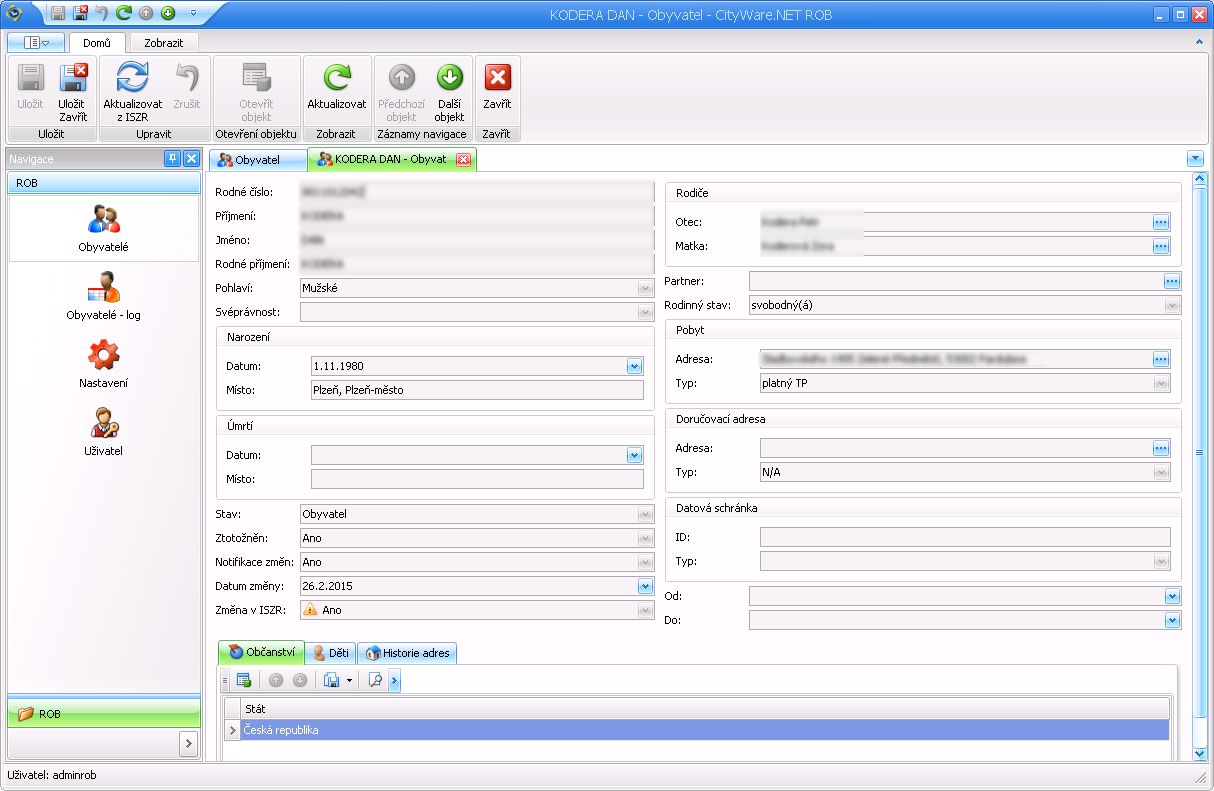
Task: Select the Děti tab
Action: point(331,653)
